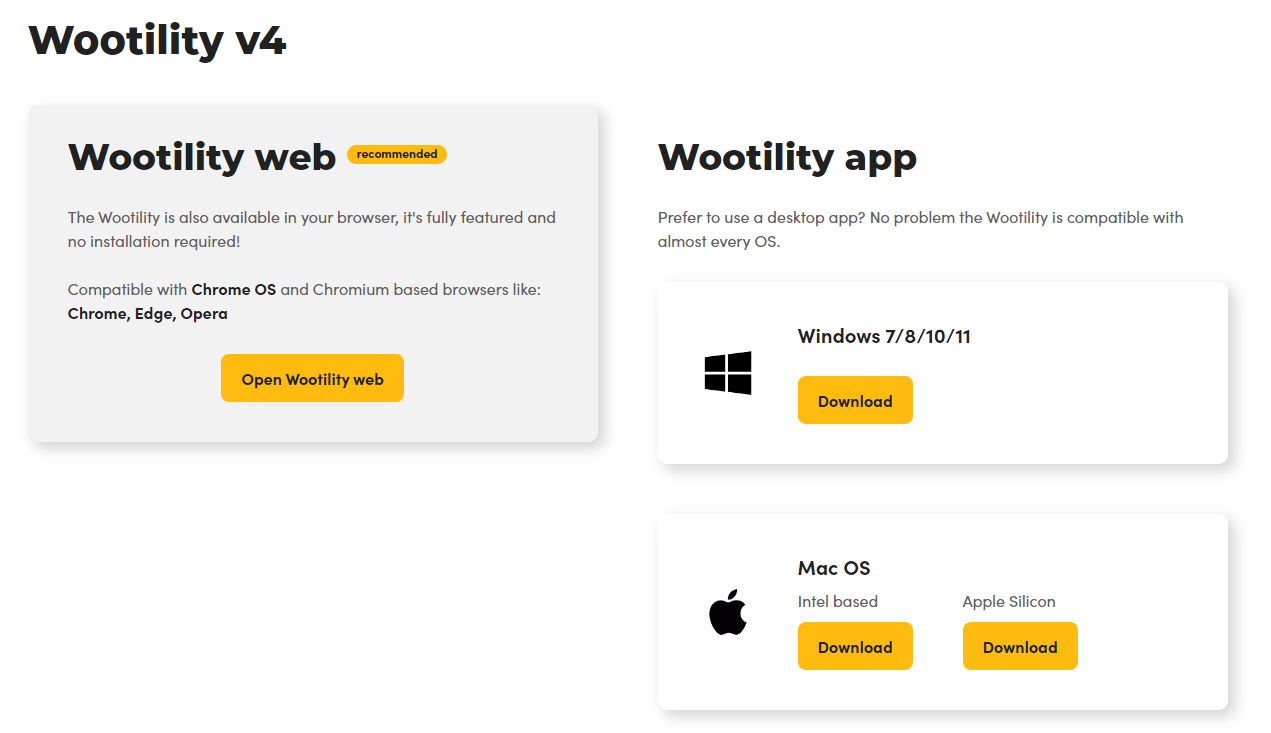Image resolution: width=1271 pixels, height=733 pixels.
Task: Click the 'no installation required' description text
Action: tap(154, 241)
